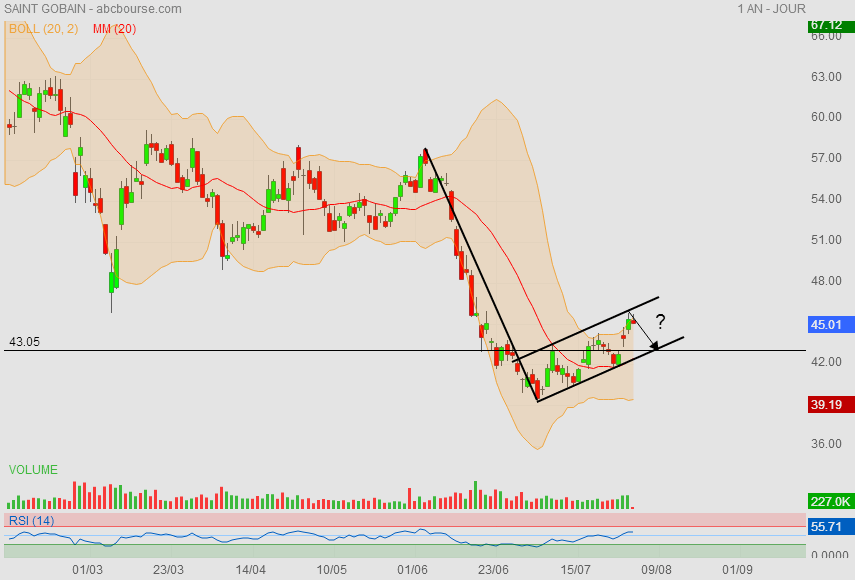Click the 01/06 date axis label
Screen dimensions: 855x580
click(412, 570)
